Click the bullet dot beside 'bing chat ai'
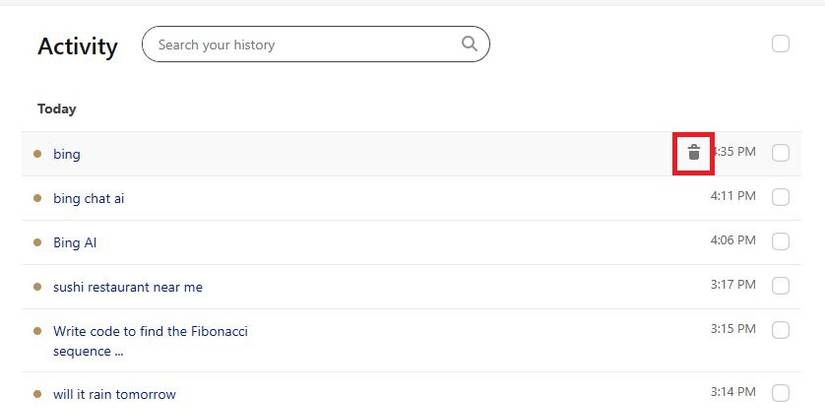This screenshot has width=825, height=409. click(x=38, y=198)
